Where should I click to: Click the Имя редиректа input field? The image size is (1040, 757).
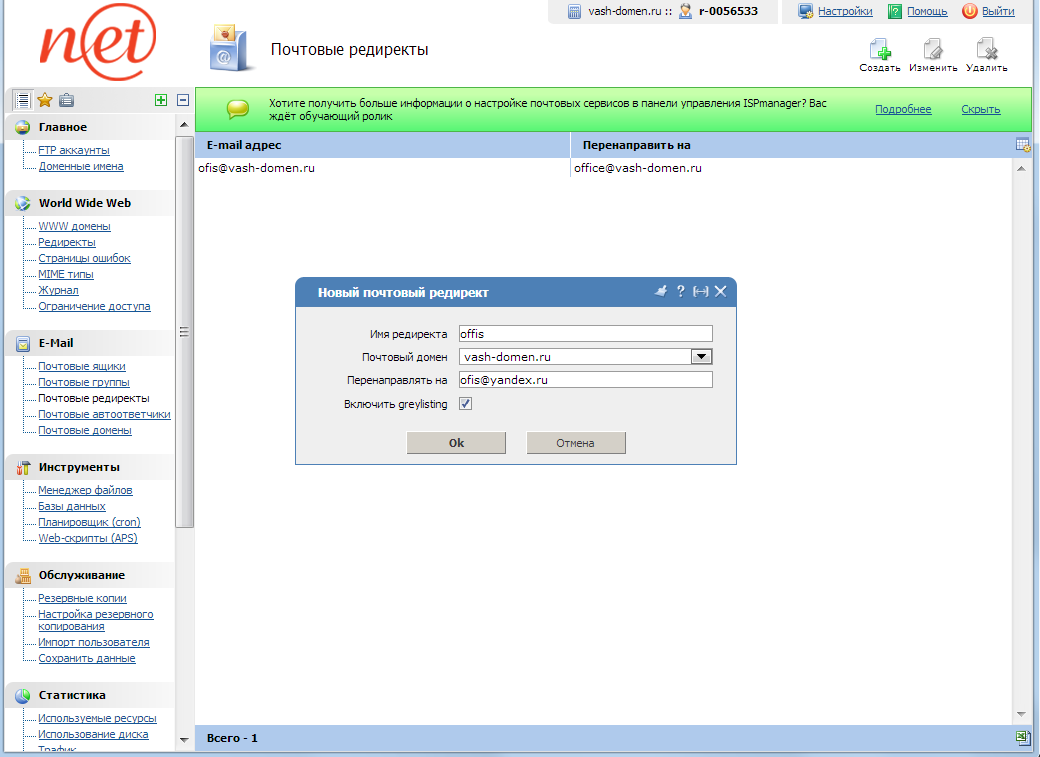[585, 333]
